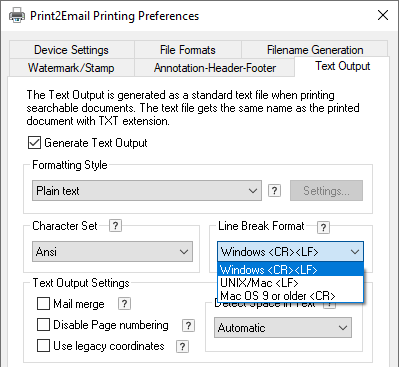The width and height of the screenshot is (399, 367).
Task: Tick Disable Page numbering checkbox
Action: pos(43,325)
